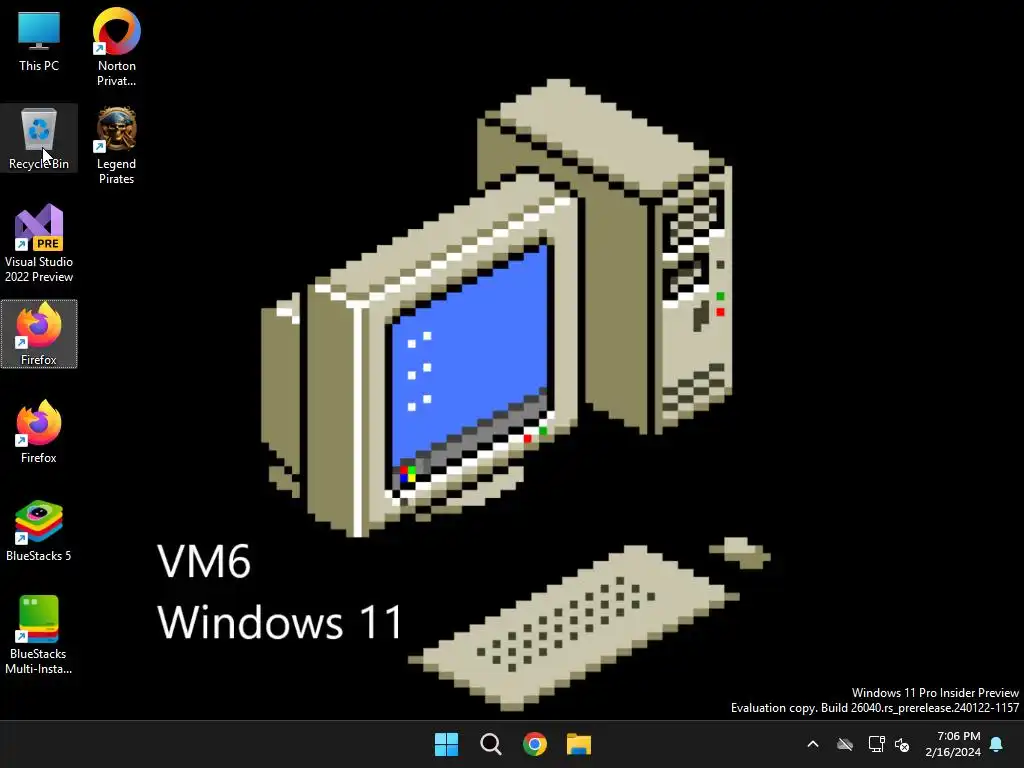Click the muted volume tray icon
The width and height of the screenshot is (1024, 768).
[x=902, y=744]
